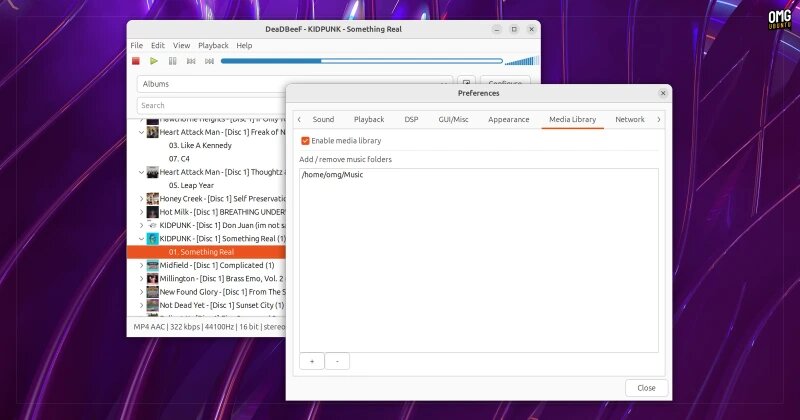Expand Midfield Complicated album

click(141, 265)
